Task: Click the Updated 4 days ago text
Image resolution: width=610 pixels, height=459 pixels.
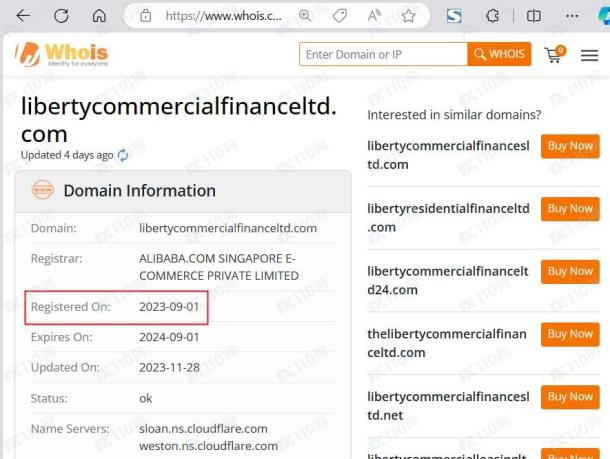Action: [67, 155]
